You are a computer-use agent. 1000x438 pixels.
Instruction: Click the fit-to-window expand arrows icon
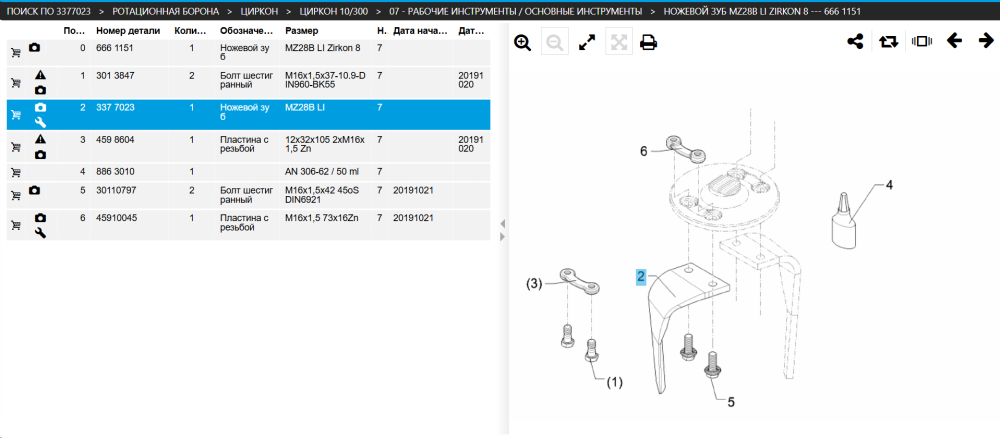[587, 43]
